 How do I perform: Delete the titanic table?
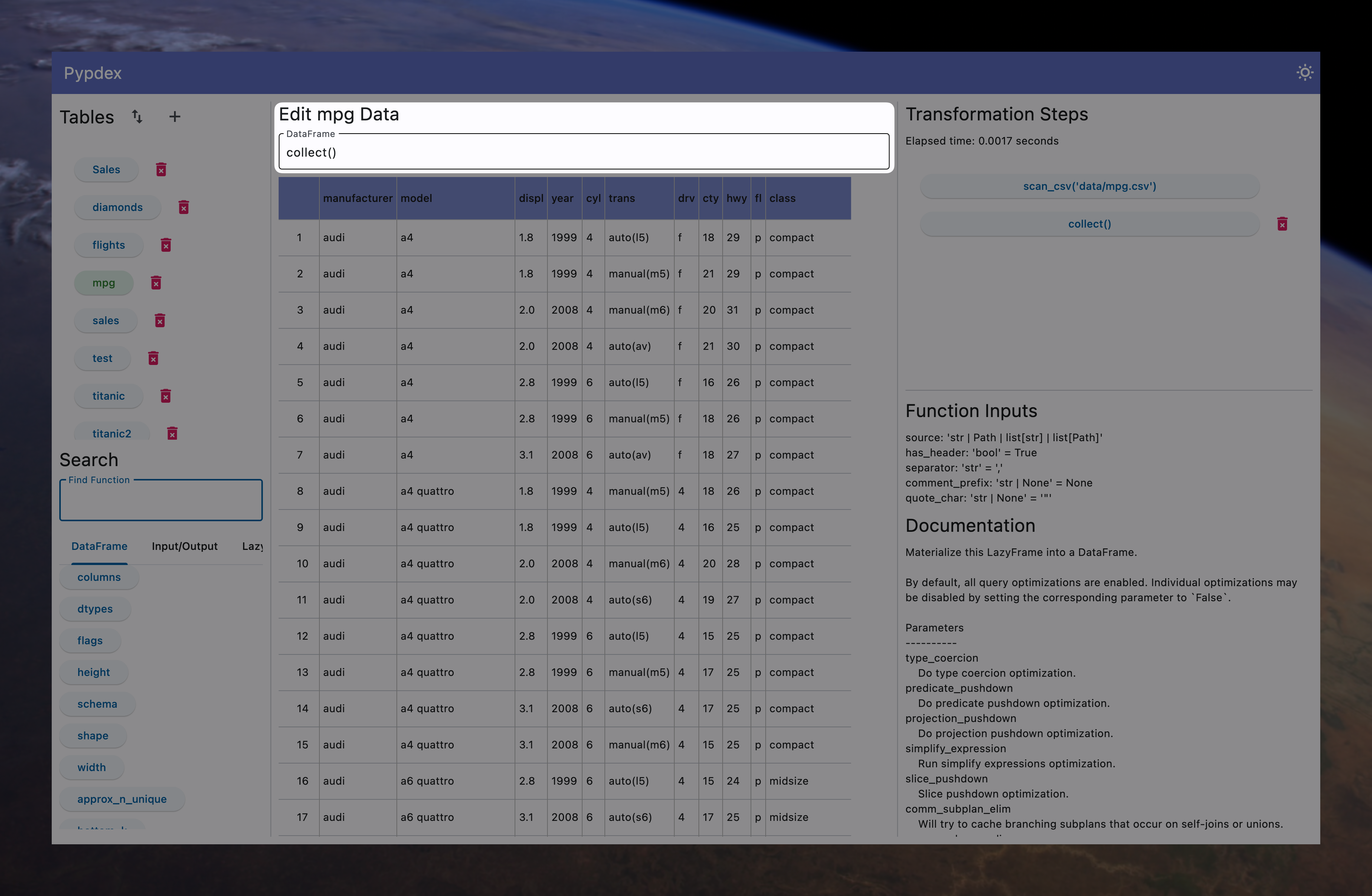click(x=166, y=396)
